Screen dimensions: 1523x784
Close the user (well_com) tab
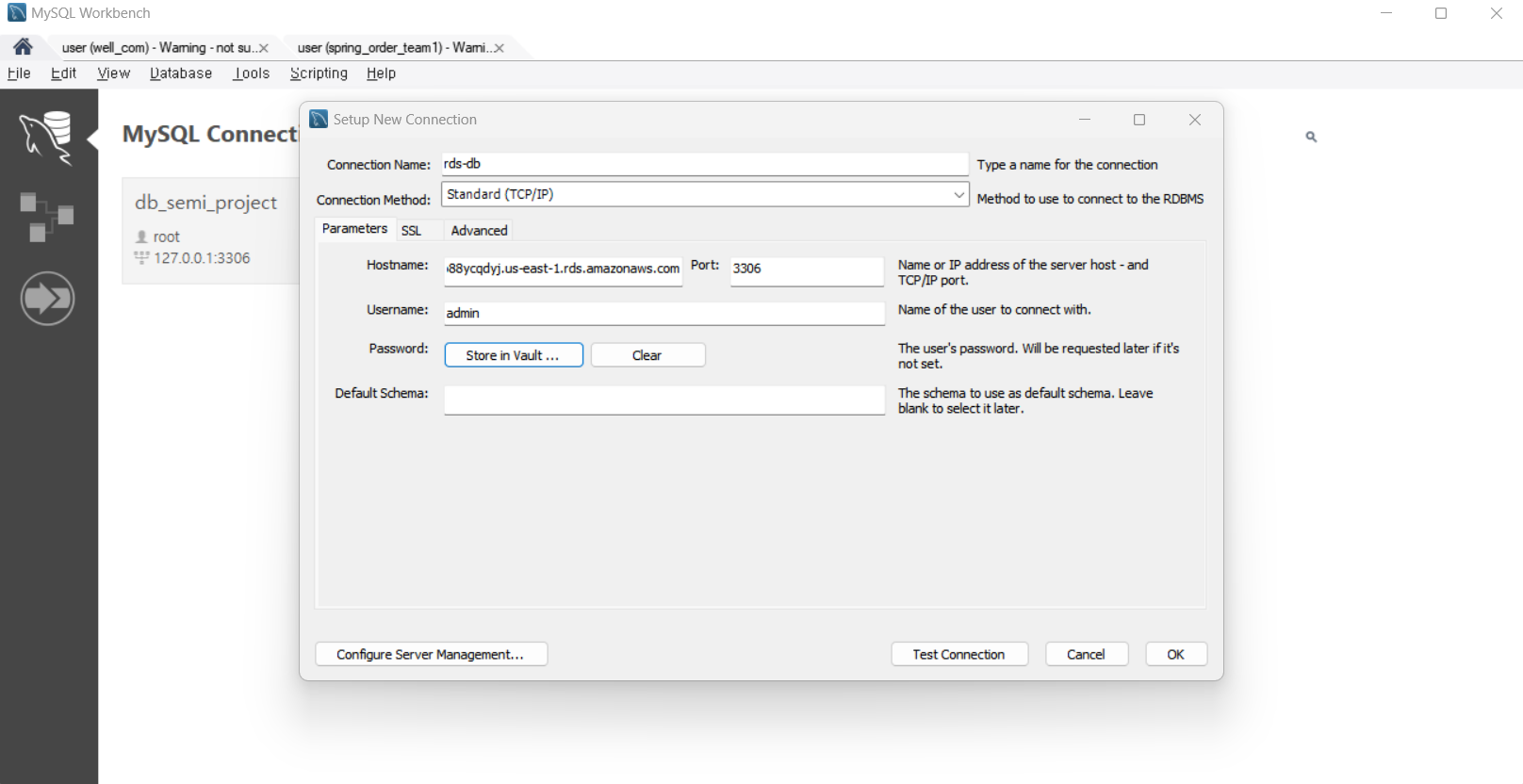tap(263, 48)
